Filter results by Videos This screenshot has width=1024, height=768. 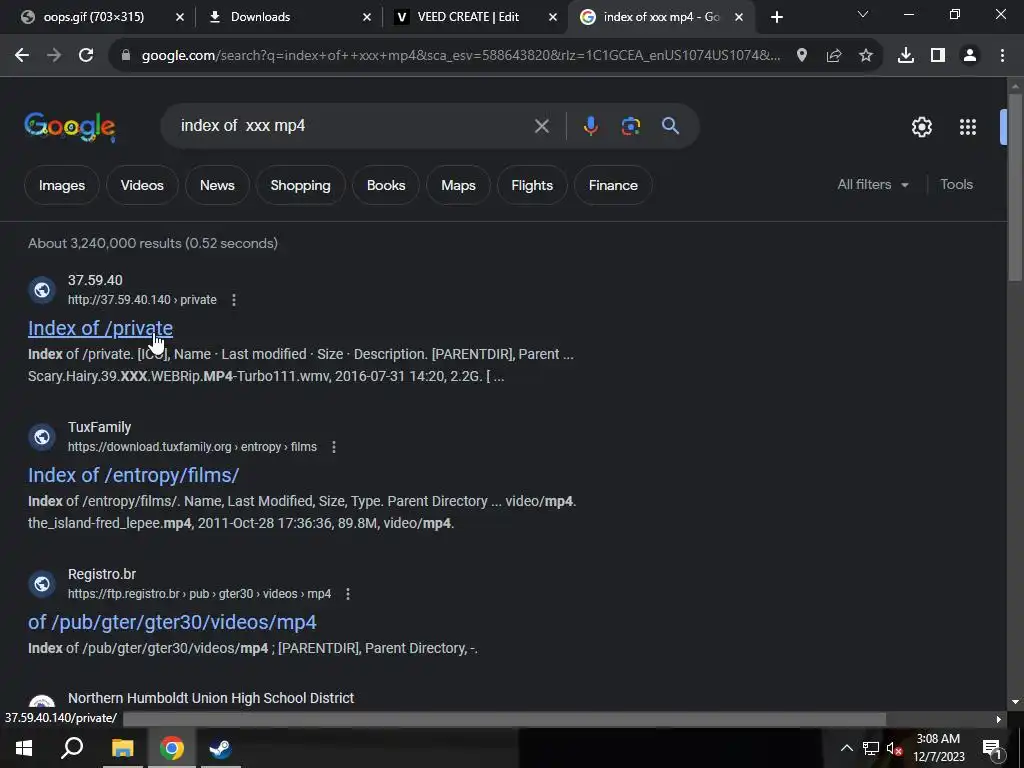pos(142,185)
